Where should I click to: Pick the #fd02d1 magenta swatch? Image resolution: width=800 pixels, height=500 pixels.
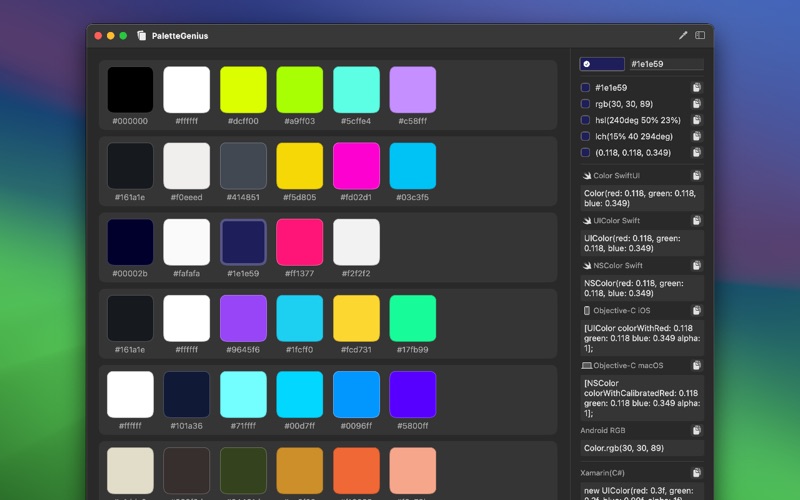coord(356,166)
